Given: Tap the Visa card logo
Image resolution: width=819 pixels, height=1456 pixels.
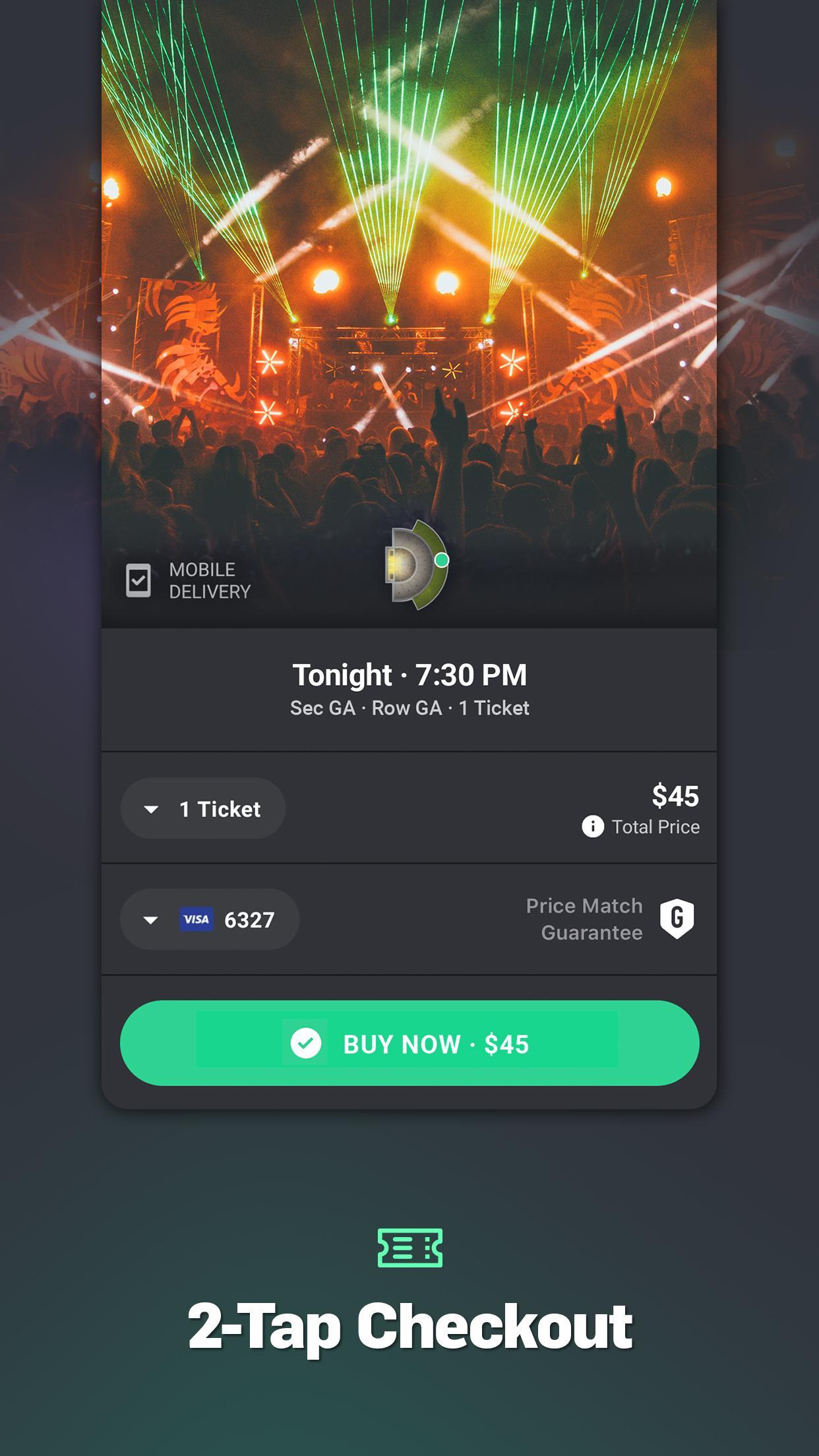Looking at the screenshot, I should (197, 919).
